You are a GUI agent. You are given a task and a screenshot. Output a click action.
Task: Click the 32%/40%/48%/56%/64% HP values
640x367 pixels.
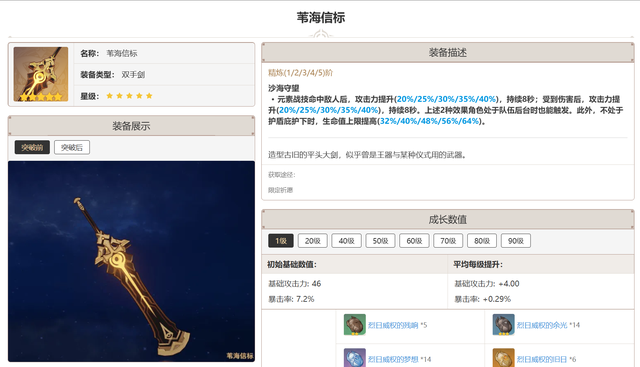coord(429,121)
